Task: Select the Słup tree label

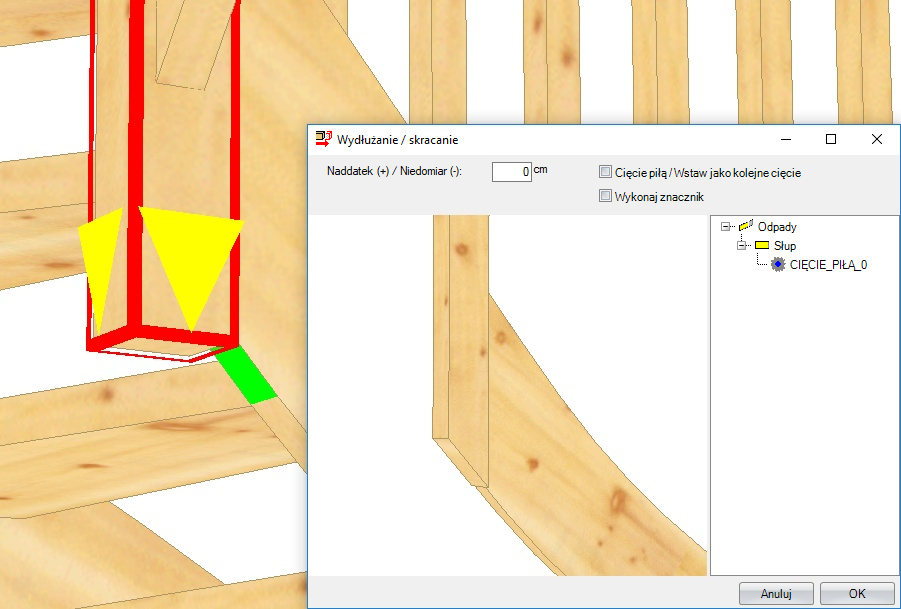Action: 785,245
